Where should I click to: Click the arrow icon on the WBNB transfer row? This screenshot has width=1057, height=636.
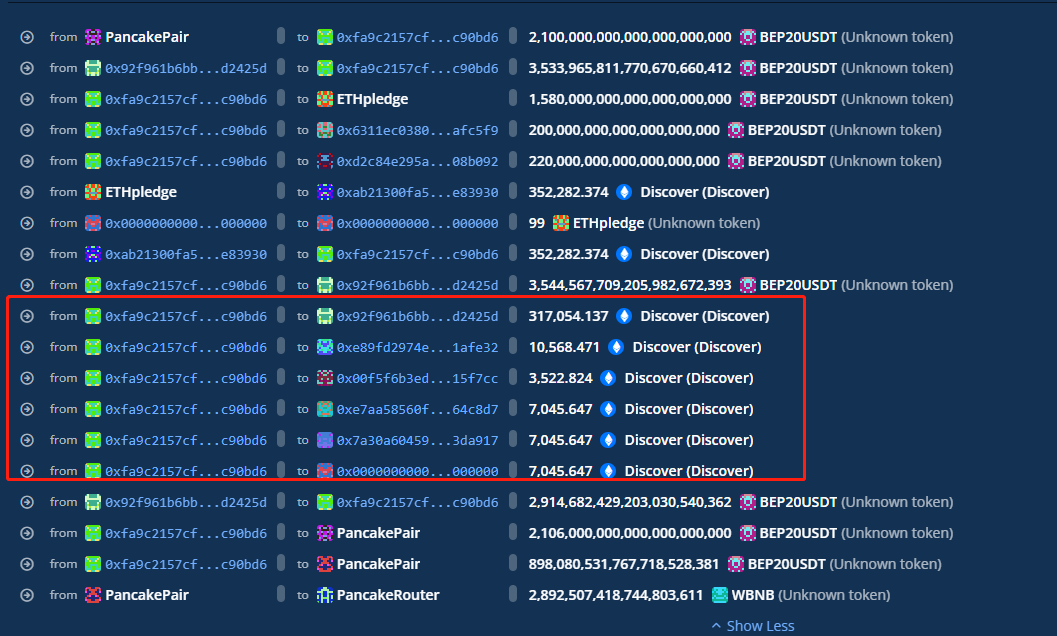pos(27,595)
